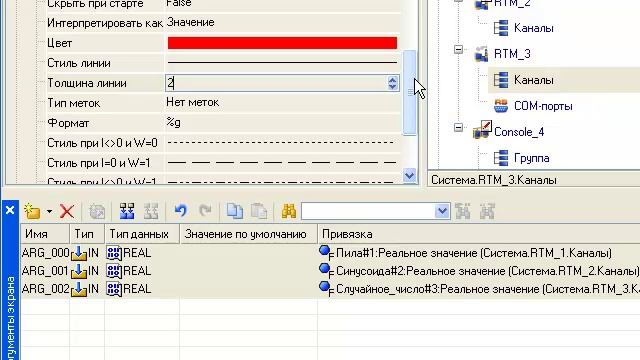The width and height of the screenshot is (640, 360).
Task: Select the Стиль линии solid line value
Action: click(x=282, y=63)
